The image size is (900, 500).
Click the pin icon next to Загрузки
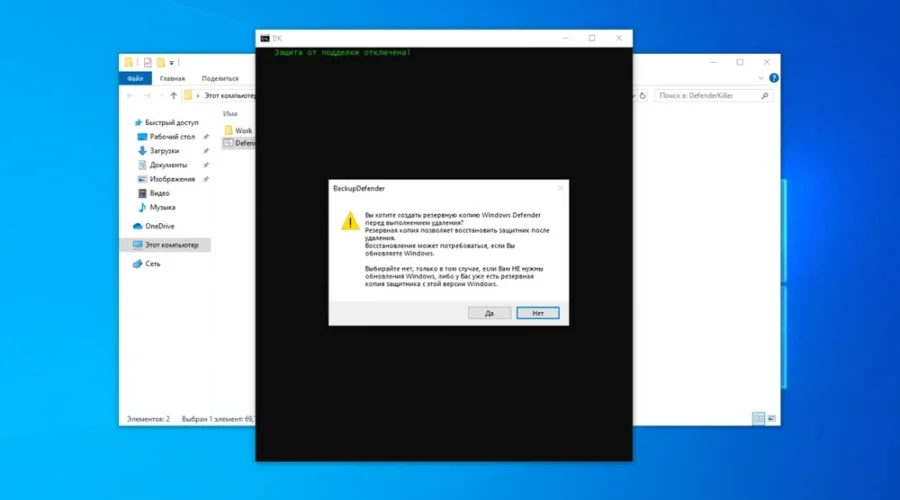pyautogui.click(x=206, y=151)
